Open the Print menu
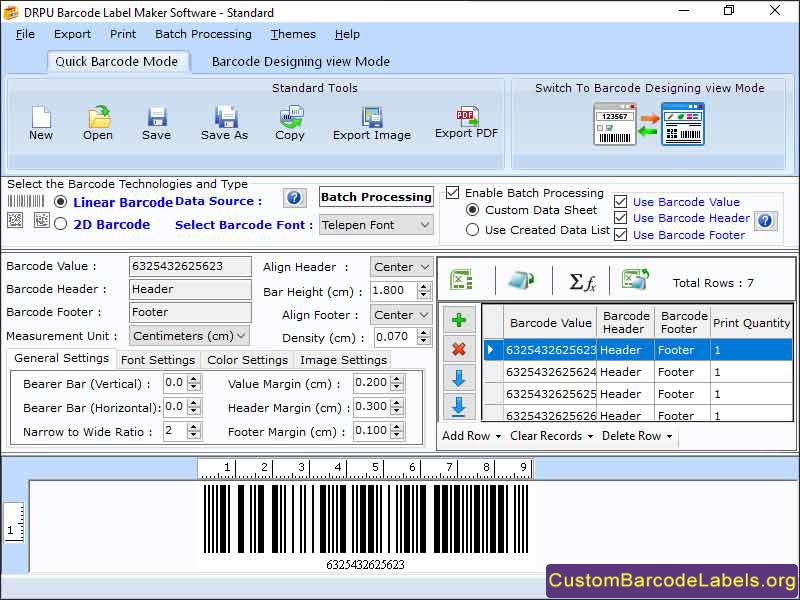Screen dimensions: 800x600 click(123, 34)
